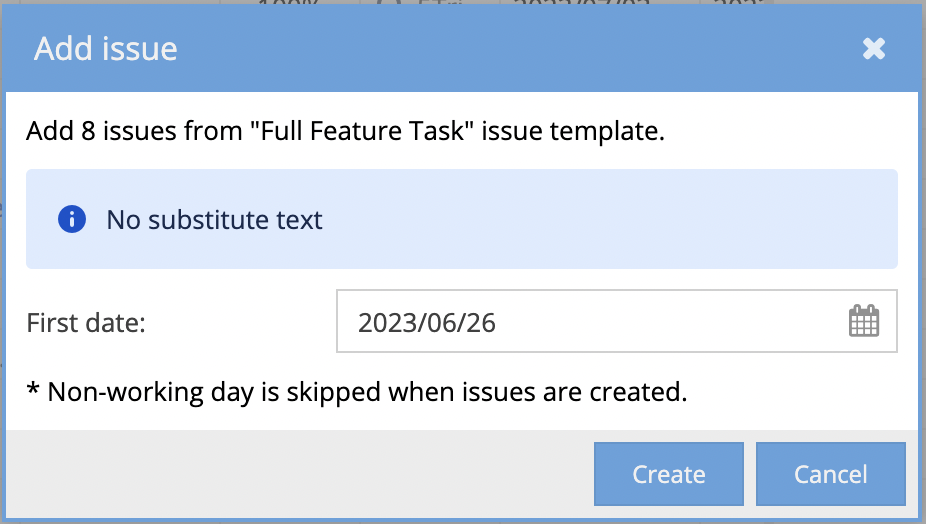Click the gray dialog footer area
Viewport: 926px width, 524px height.
[x=300, y=475]
